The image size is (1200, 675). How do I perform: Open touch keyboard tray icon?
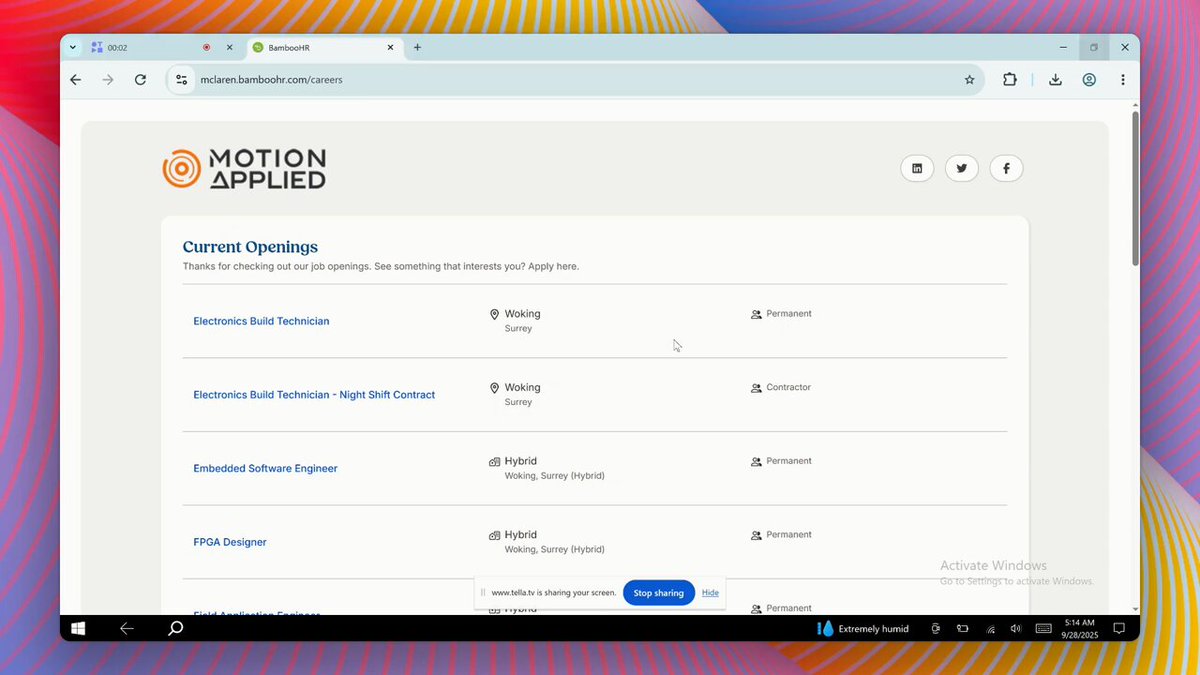(x=1043, y=629)
